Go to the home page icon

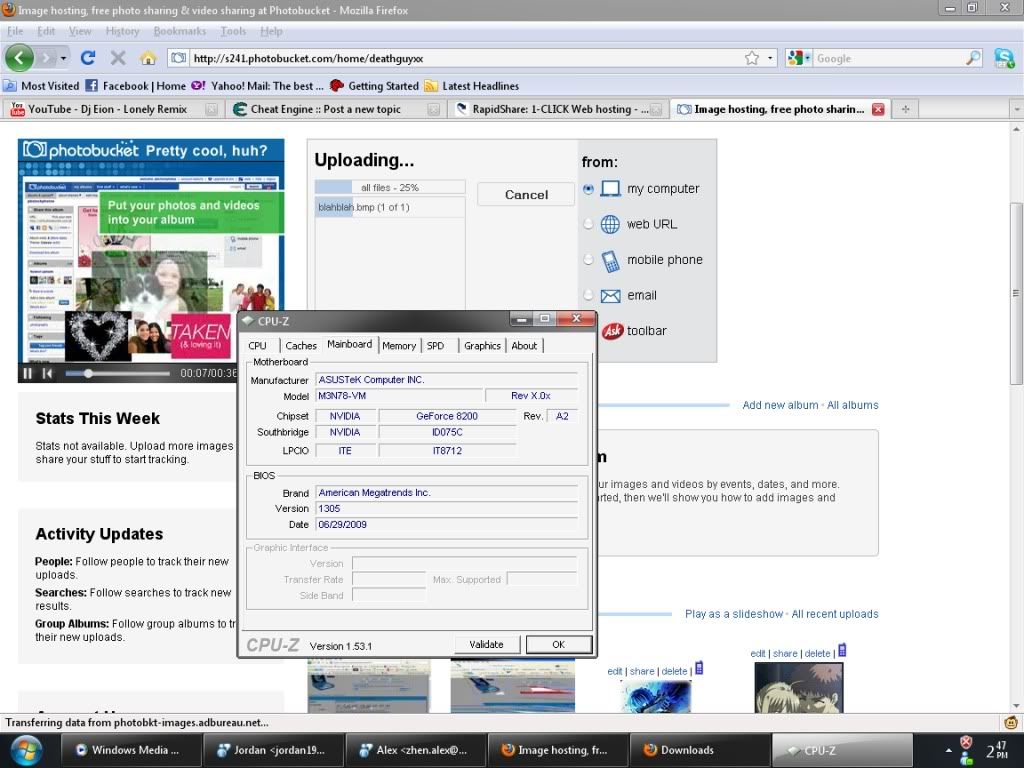(147, 58)
